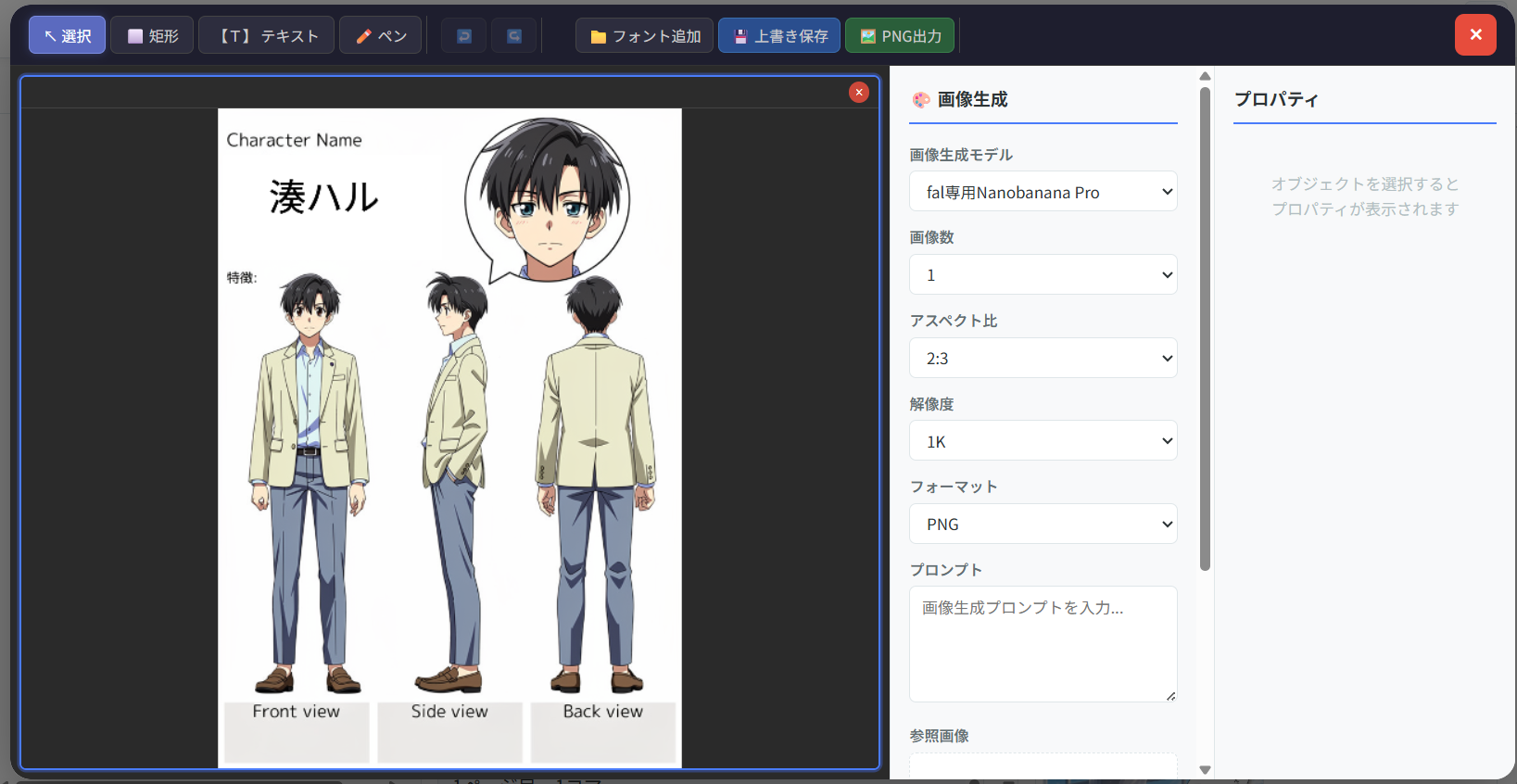1517x784 pixels.
Task: Remove the canvas image via small red X
Action: [x=859, y=92]
